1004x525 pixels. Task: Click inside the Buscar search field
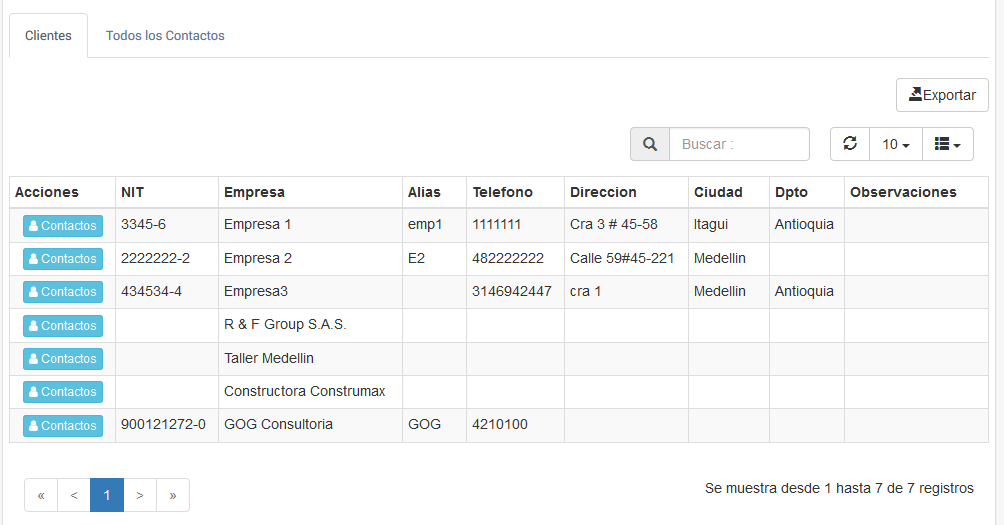738,144
